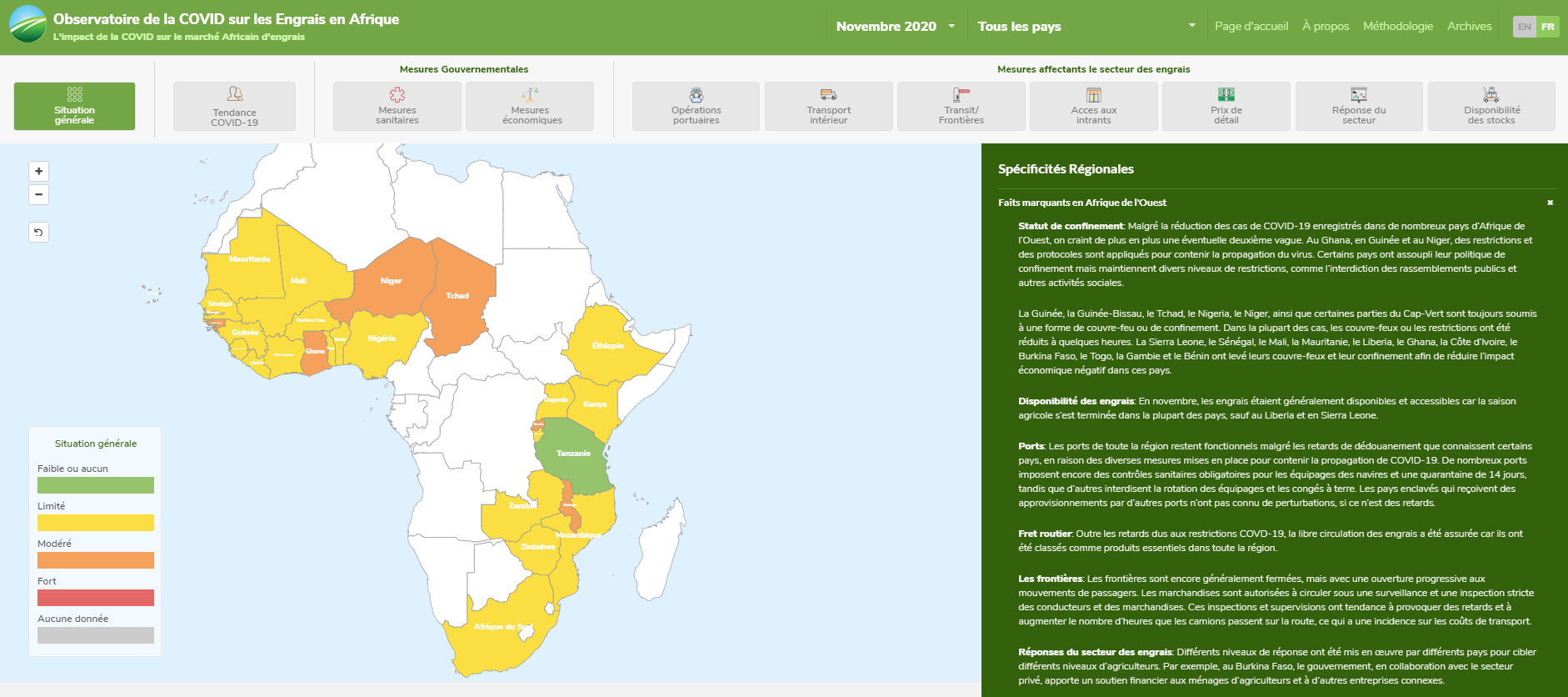Image resolution: width=1568 pixels, height=697 pixels.
Task: Zoom in on the map
Action: [38, 171]
